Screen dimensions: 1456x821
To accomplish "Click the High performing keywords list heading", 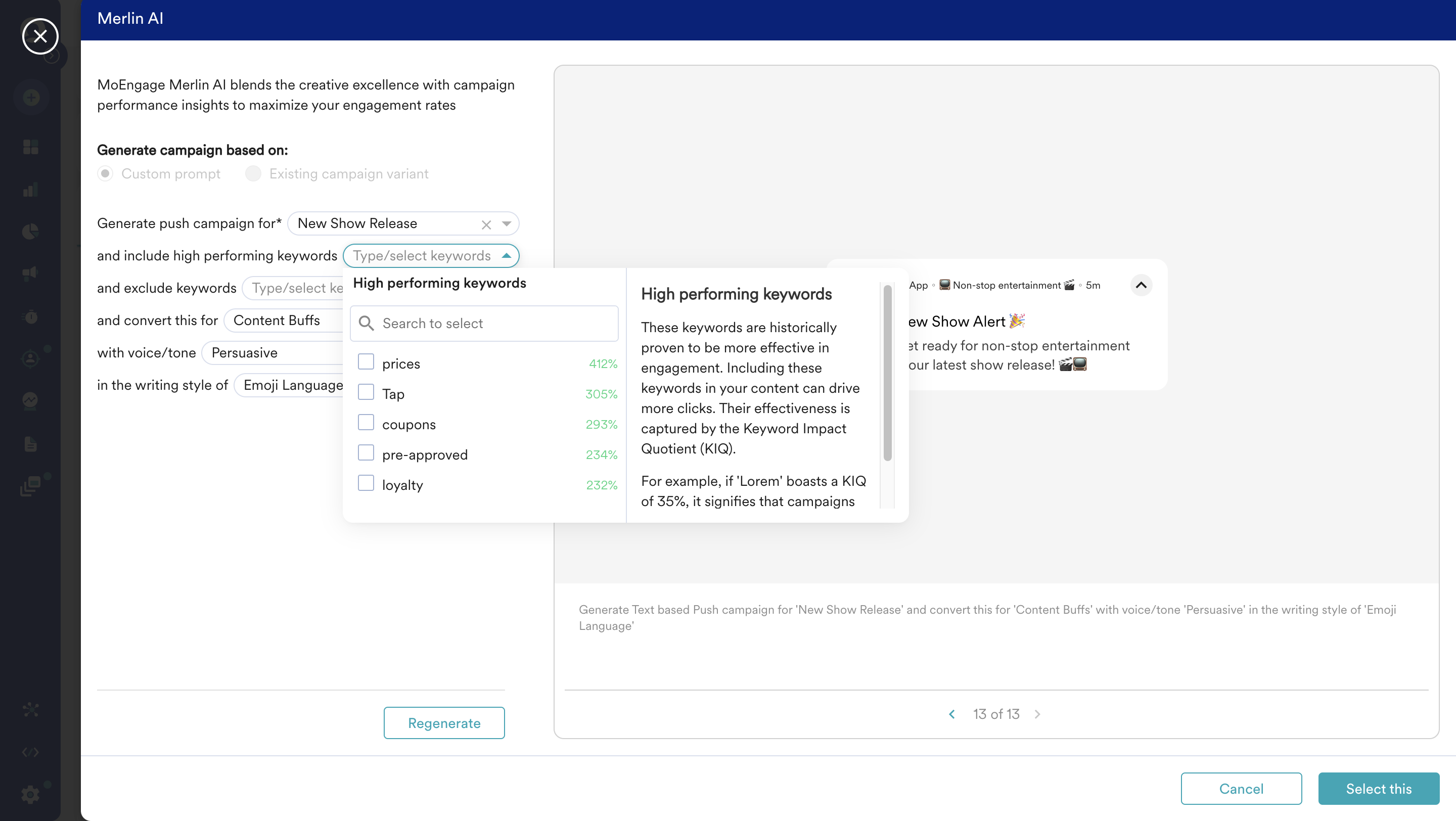I will (439, 283).
